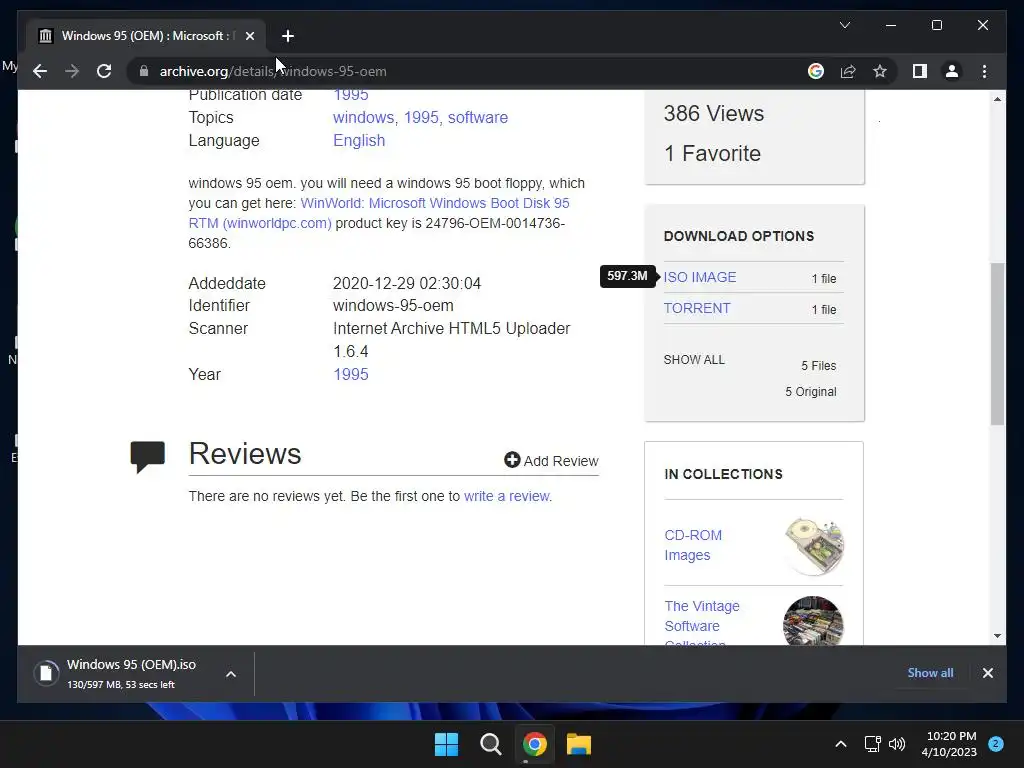The image size is (1024, 768).
Task: Open the browser side panel
Action: (x=920, y=71)
